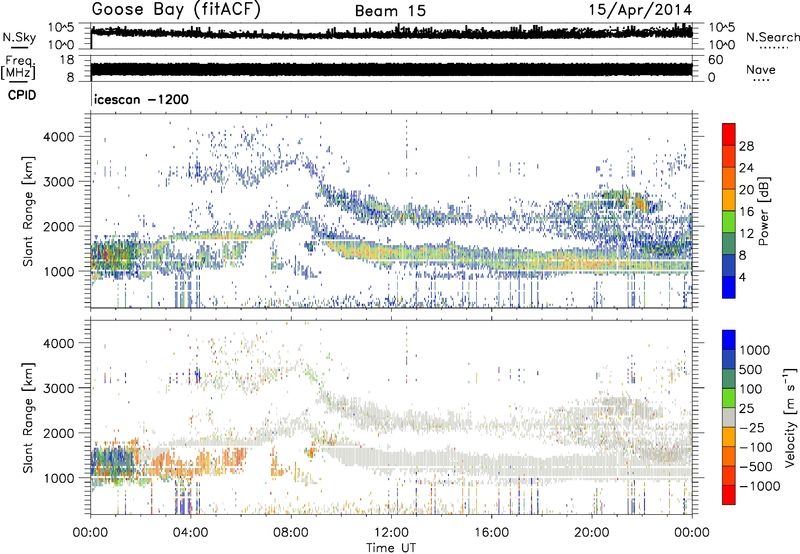Screen dimensions: 800x554
Task: Click the 'Beam 15' label
Action: click(390, 11)
